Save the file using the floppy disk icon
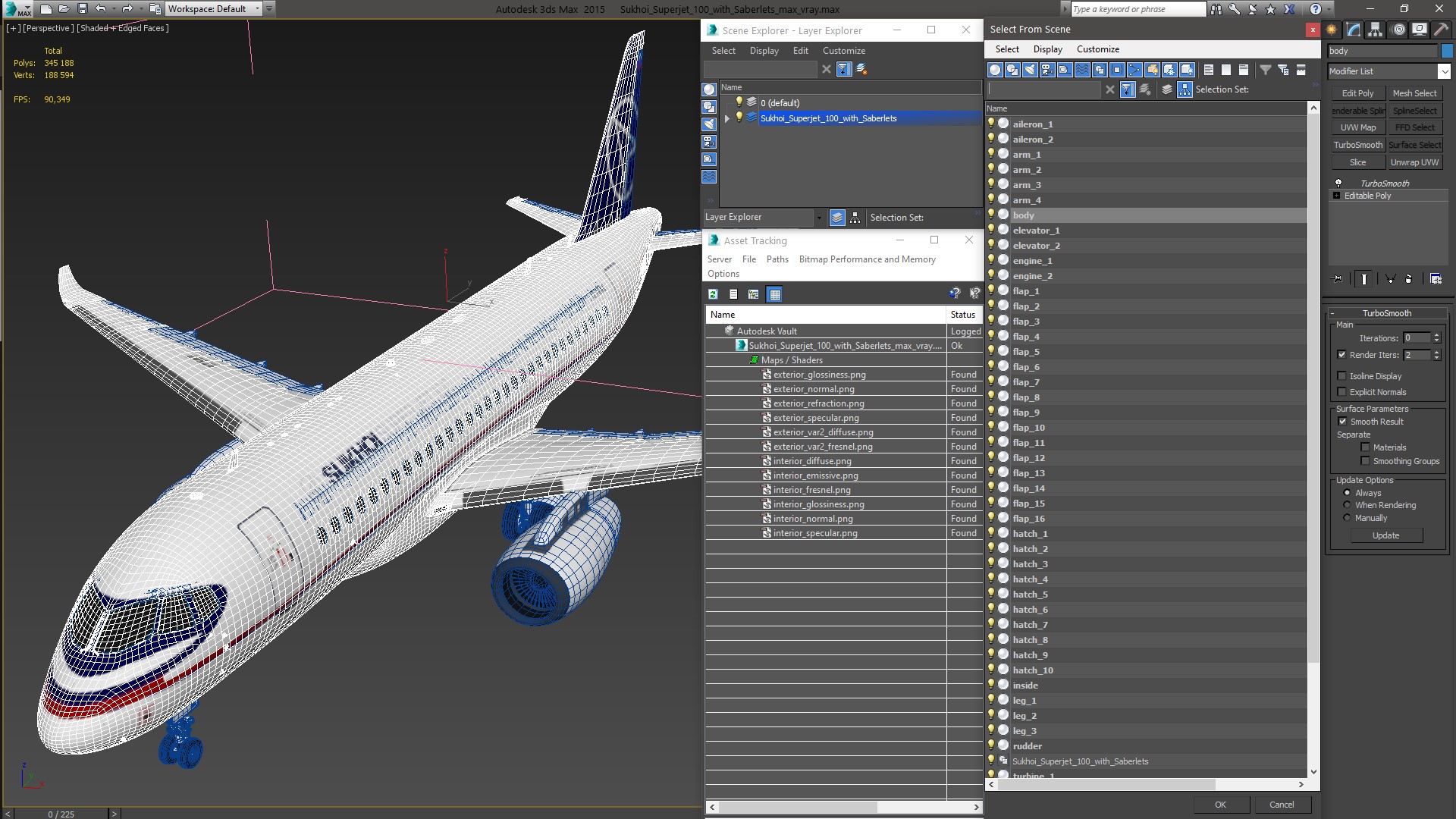The image size is (1456, 819). (83, 9)
